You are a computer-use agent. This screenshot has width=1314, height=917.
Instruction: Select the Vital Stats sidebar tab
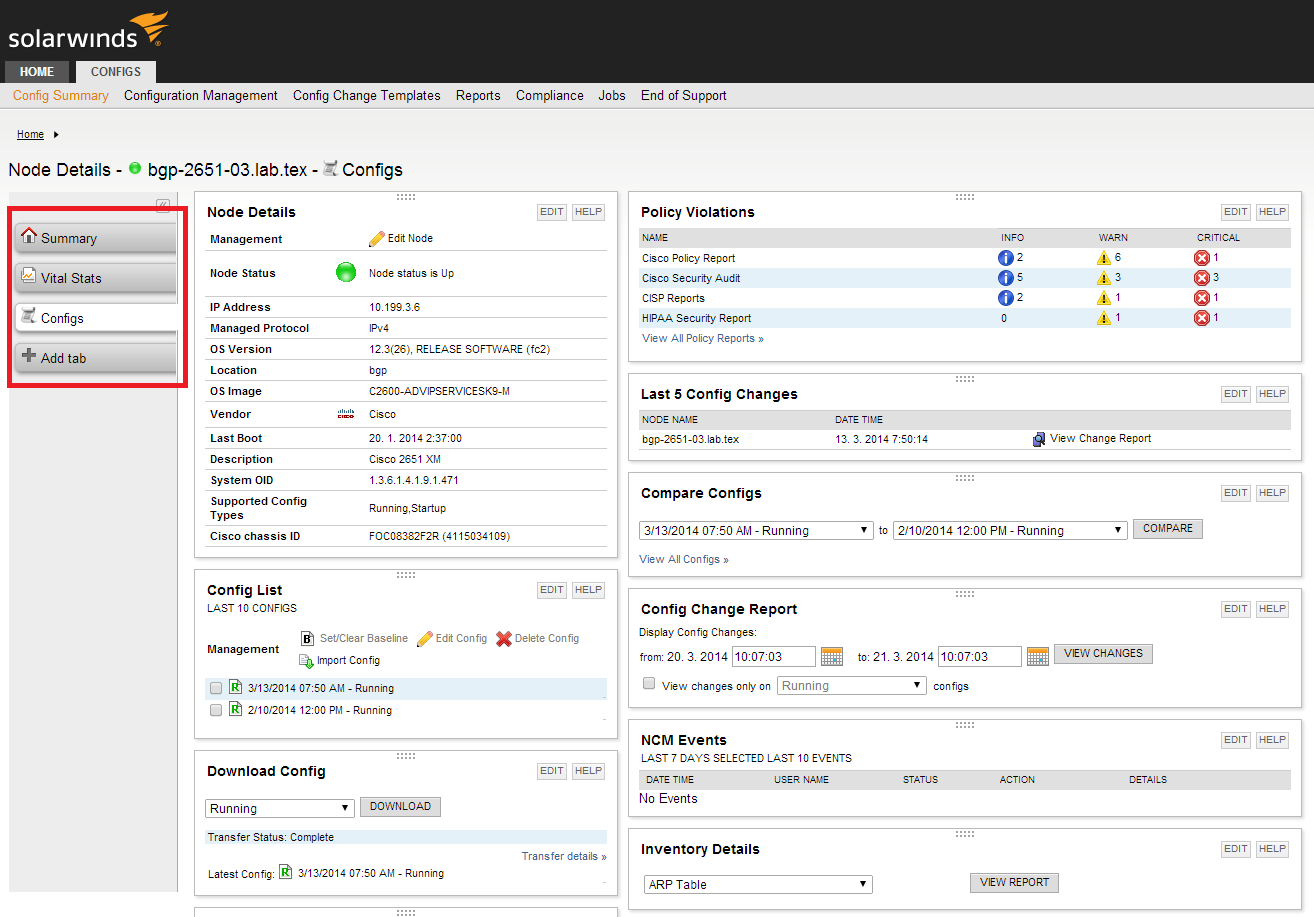click(x=96, y=278)
